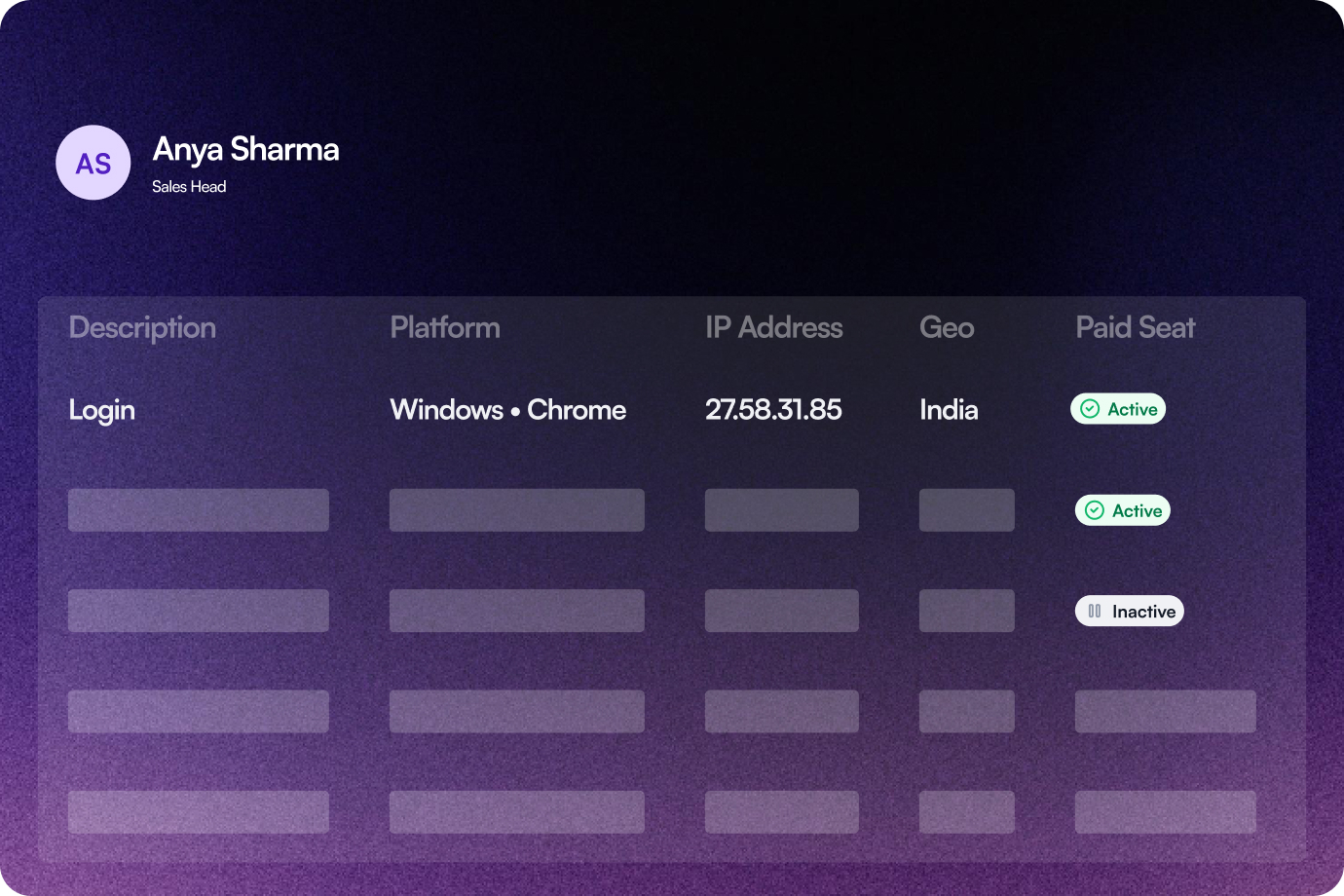Open the AS avatar circle
The width and height of the screenshot is (1344, 896).
click(x=93, y=163)
